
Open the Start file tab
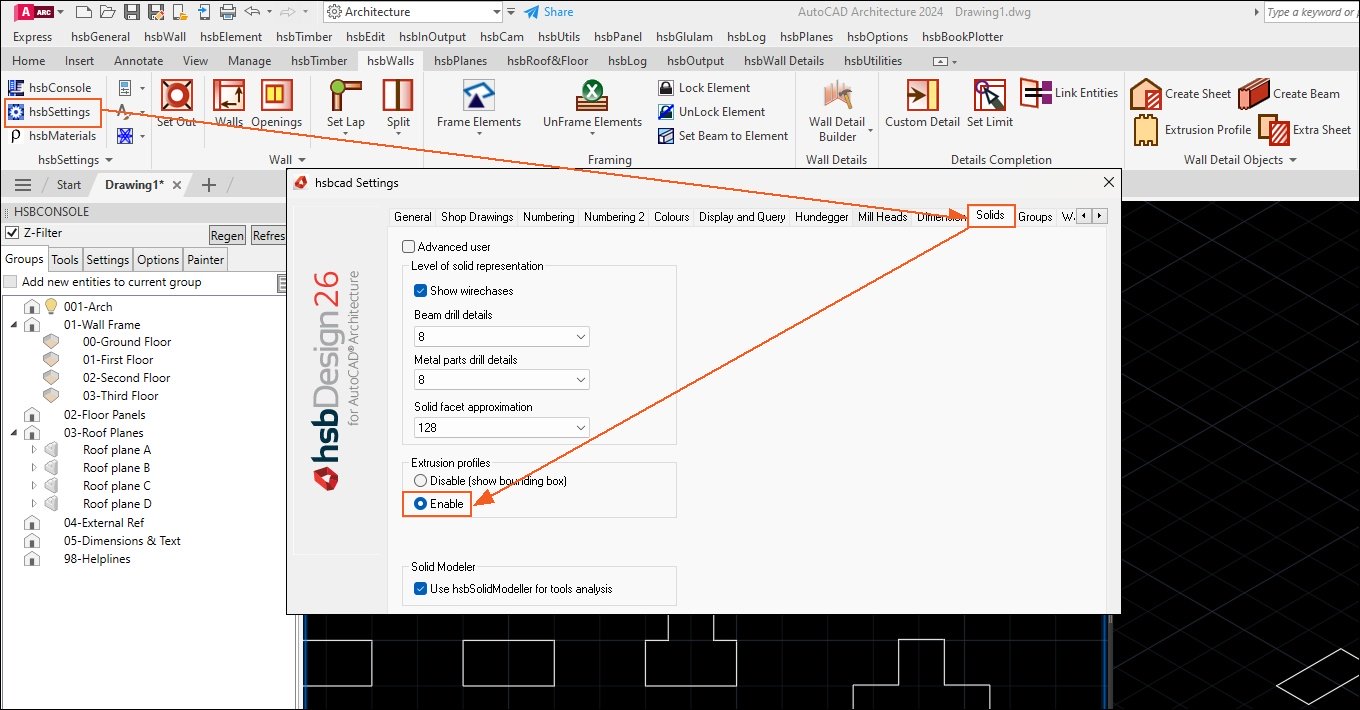(x=69, y=185)
